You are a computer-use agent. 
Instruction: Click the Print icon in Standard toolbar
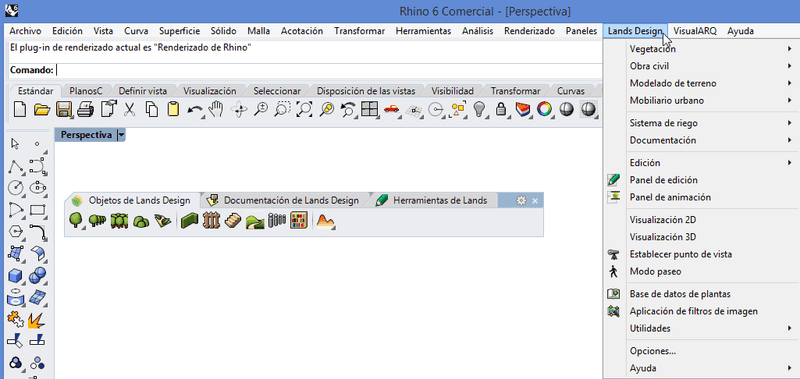click(85, 109)
